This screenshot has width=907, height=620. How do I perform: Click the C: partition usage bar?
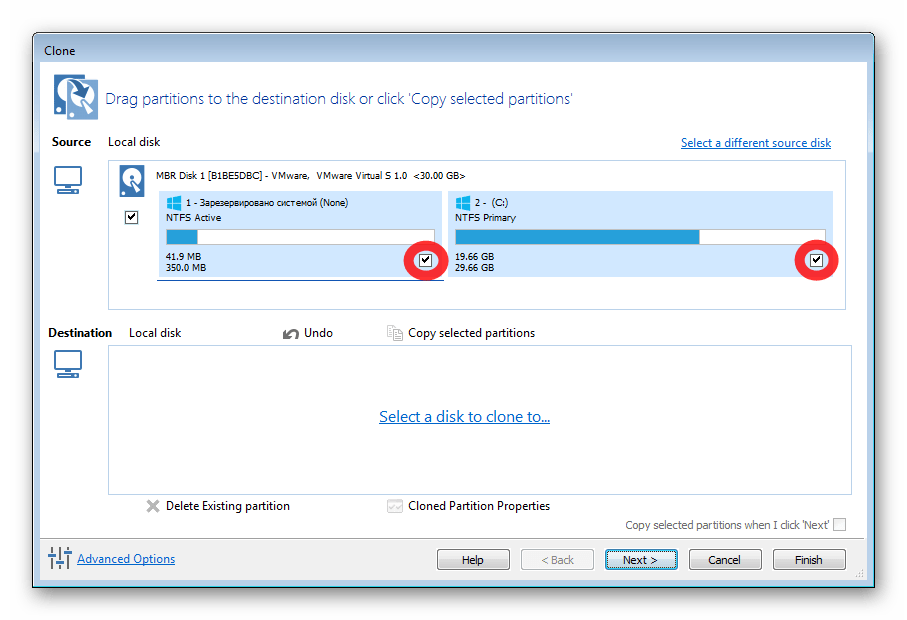[x=640, y=237]
